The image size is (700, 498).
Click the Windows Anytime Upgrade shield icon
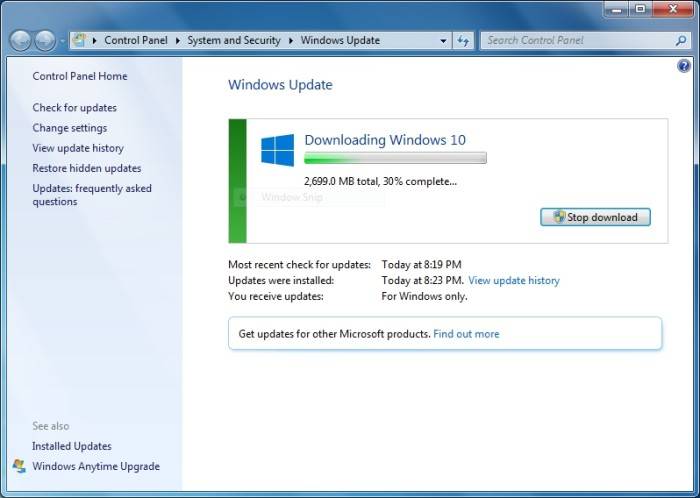click(19, 466)
